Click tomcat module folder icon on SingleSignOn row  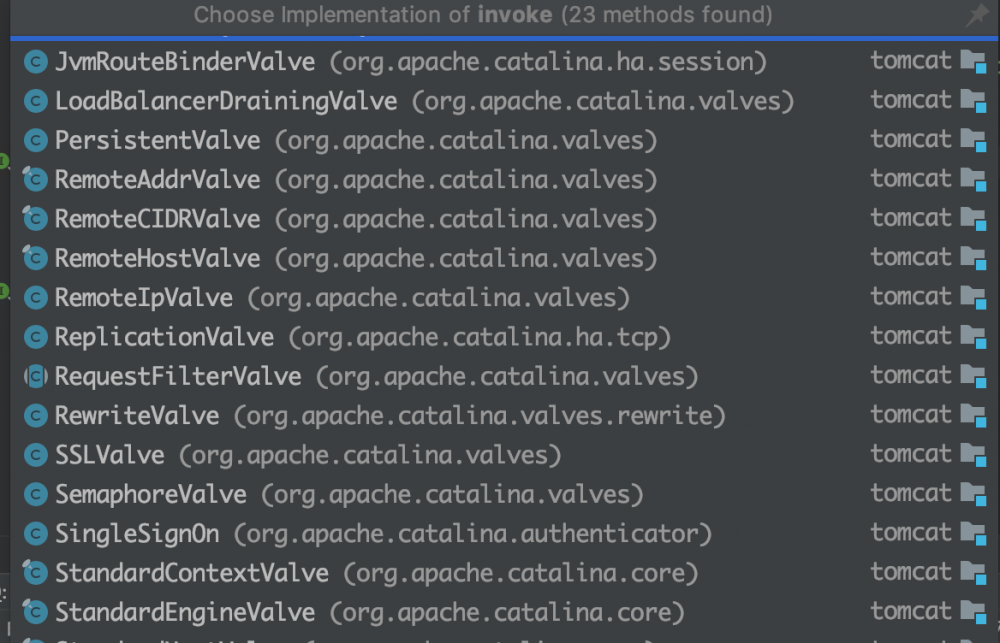click(972, 534)
